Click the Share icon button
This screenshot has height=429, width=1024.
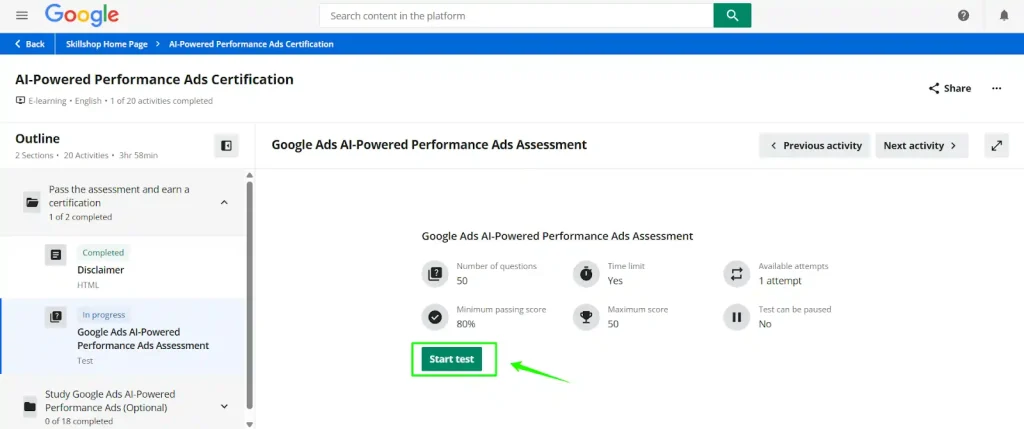pos(950,88)
